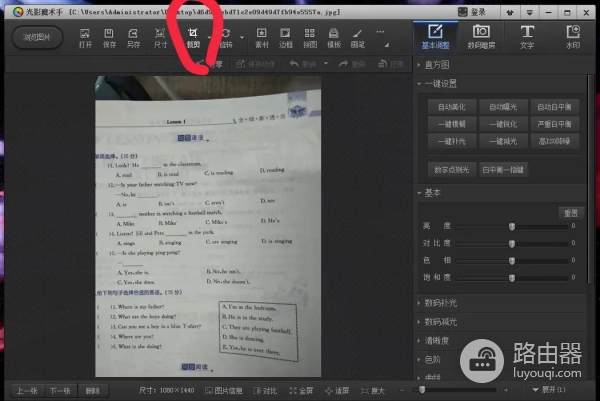Apply 自动白平衡 auto white balance
Viewport: 600px width, 401px height.
[x=554, y=107]
